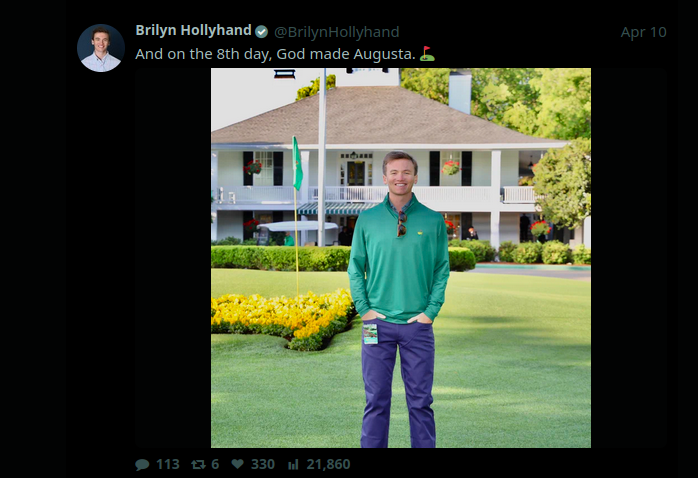698x478 pixels.
Task: Click the 21,860 views count
Action: [x=329, y=465]
